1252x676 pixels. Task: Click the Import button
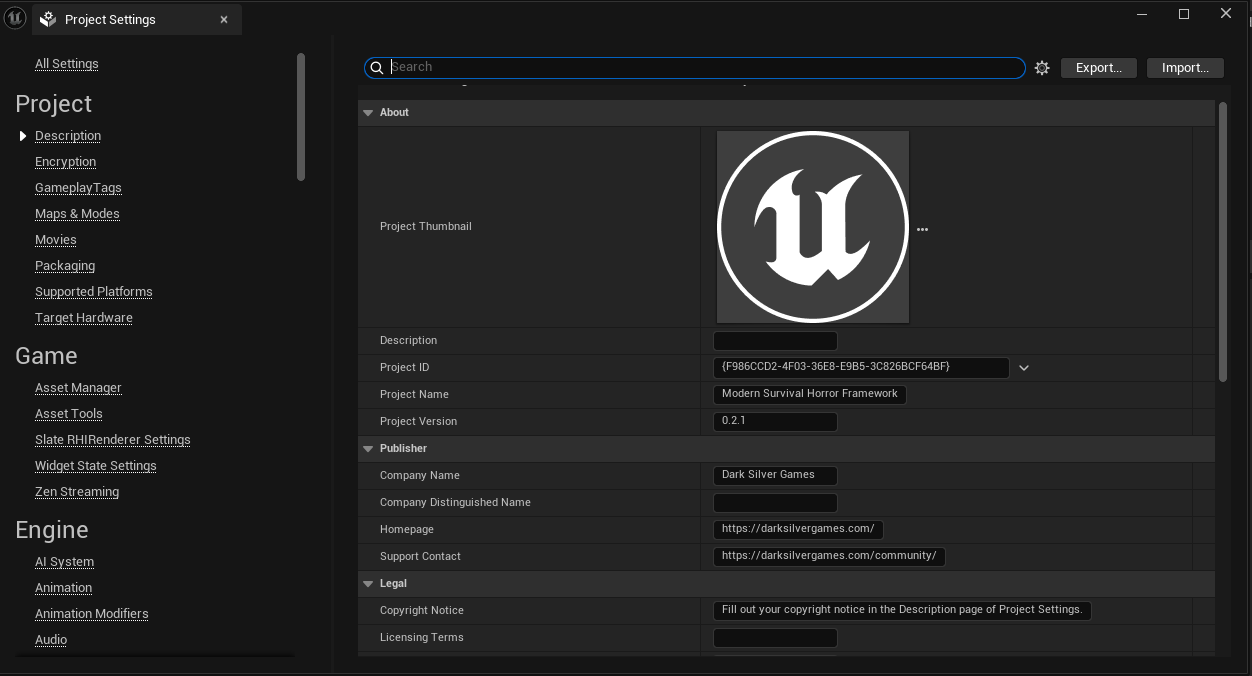pyautogui.click(x=1185, y=68)
